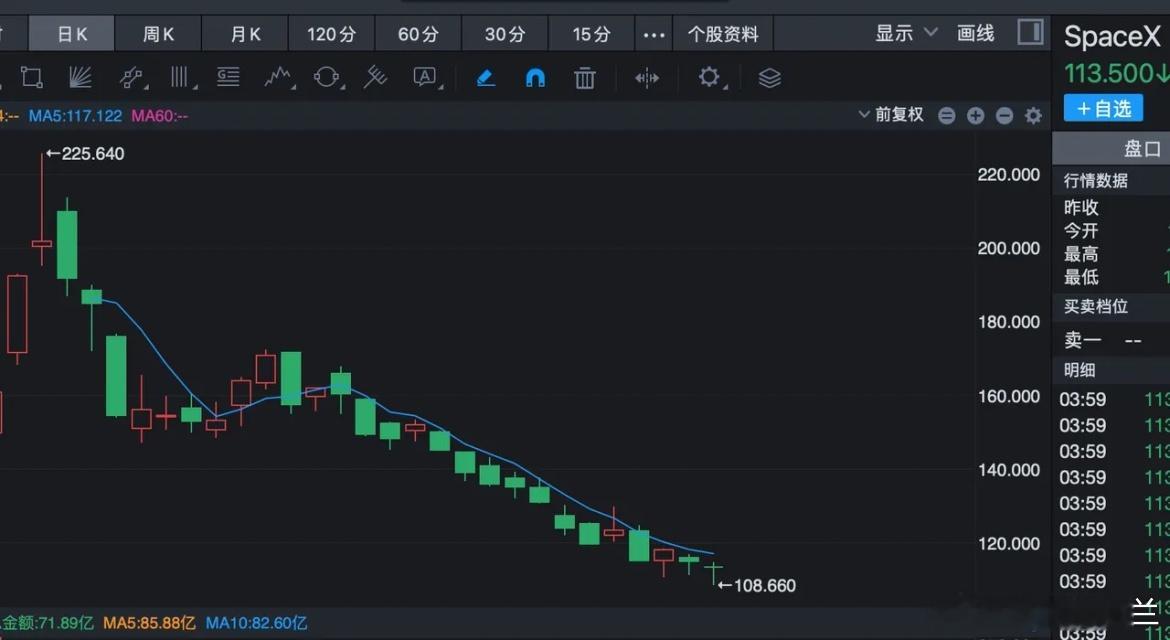
Task: Click the 180.000 price axis label
Action: [x=1008, y=322]
